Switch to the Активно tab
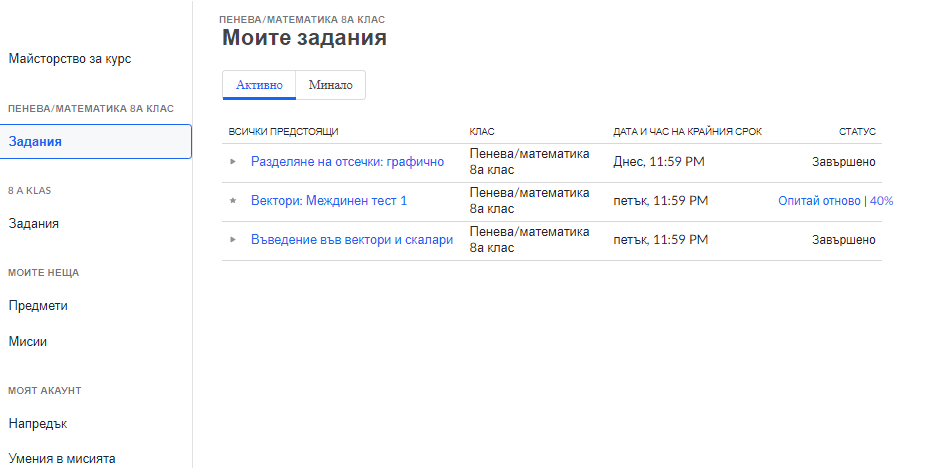 (259, 85)
